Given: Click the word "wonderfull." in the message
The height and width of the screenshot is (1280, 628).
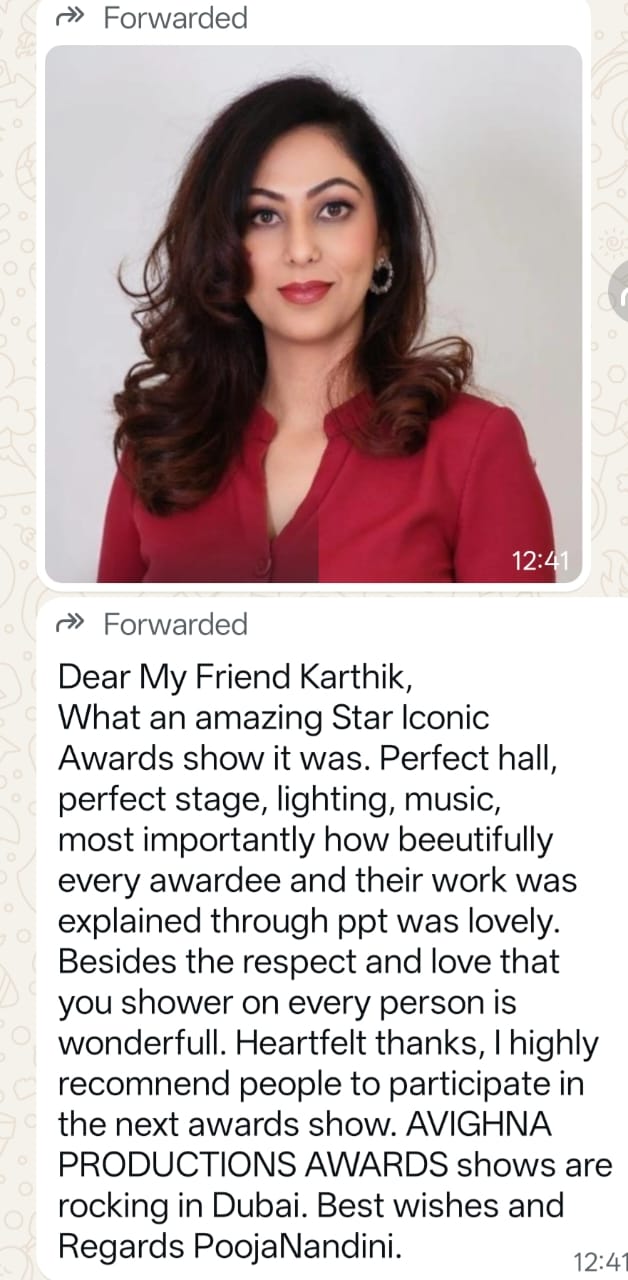Looking at the screenshot, I should 143,1043.
